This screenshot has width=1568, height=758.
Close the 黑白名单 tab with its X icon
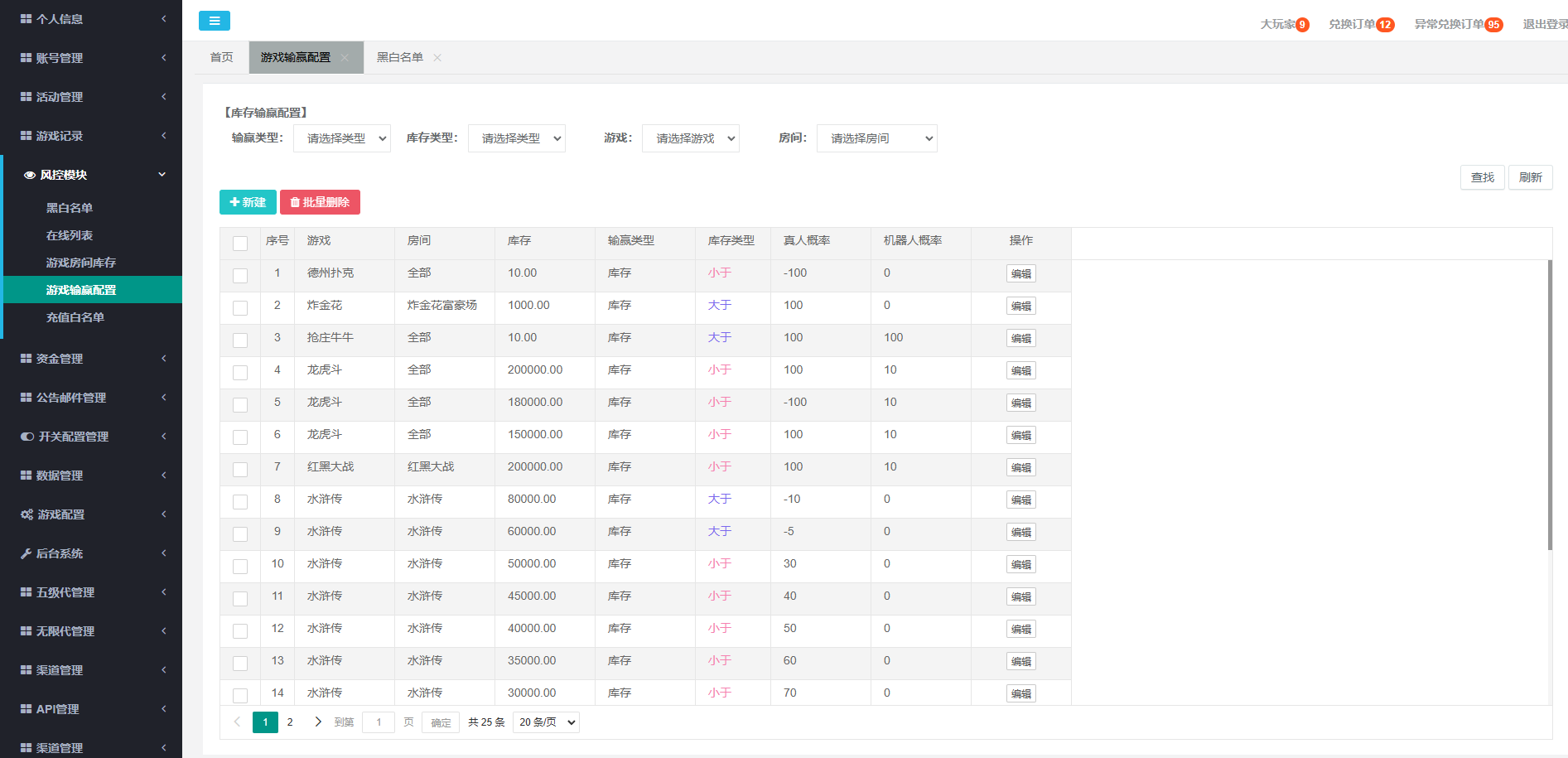pyautogui.click(x=437, y=58)
